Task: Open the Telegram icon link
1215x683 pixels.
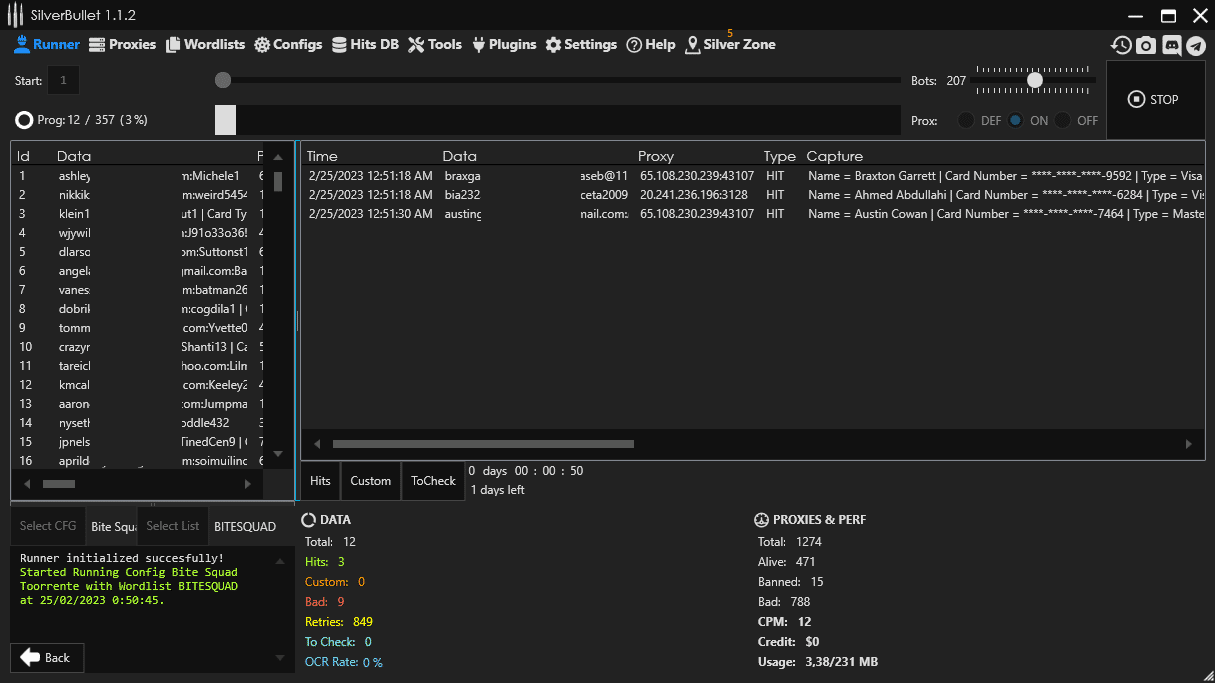Action: [x=1195, y=46]
